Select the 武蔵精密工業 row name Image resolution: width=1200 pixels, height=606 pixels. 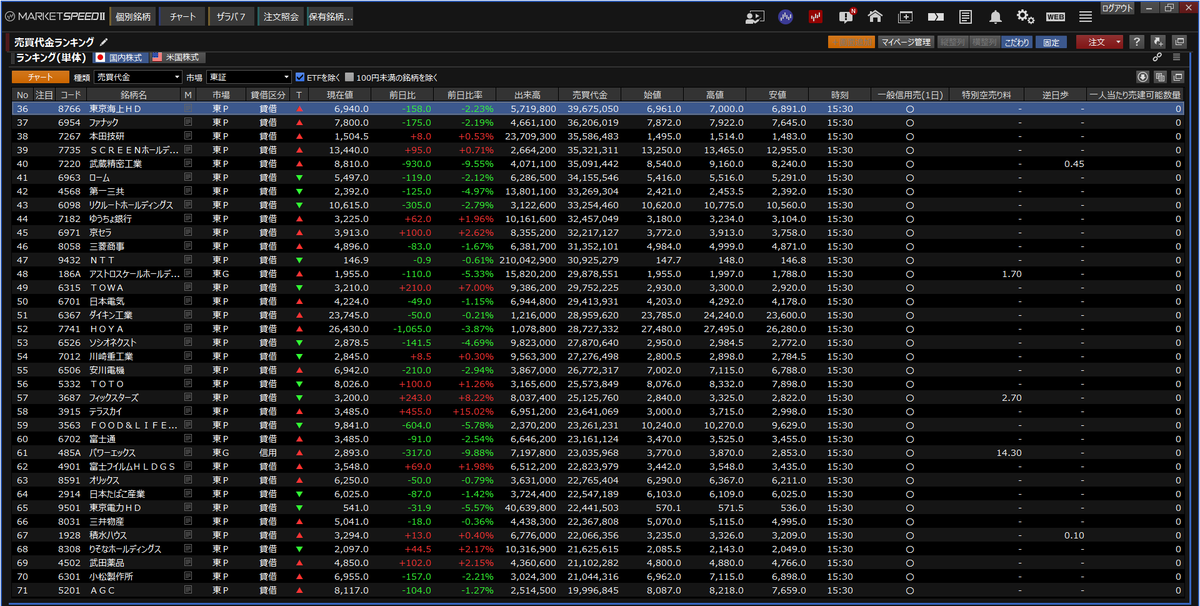coord(115,163)
